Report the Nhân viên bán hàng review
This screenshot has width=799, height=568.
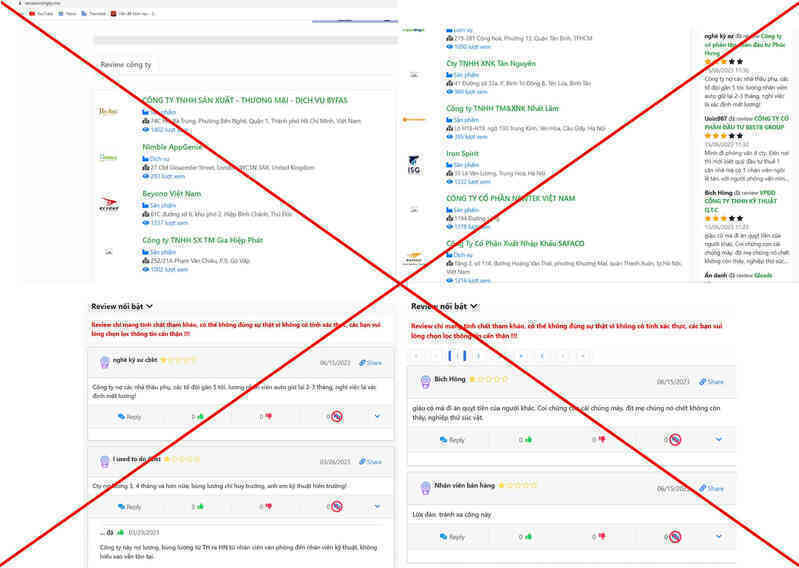coord(675,536)
